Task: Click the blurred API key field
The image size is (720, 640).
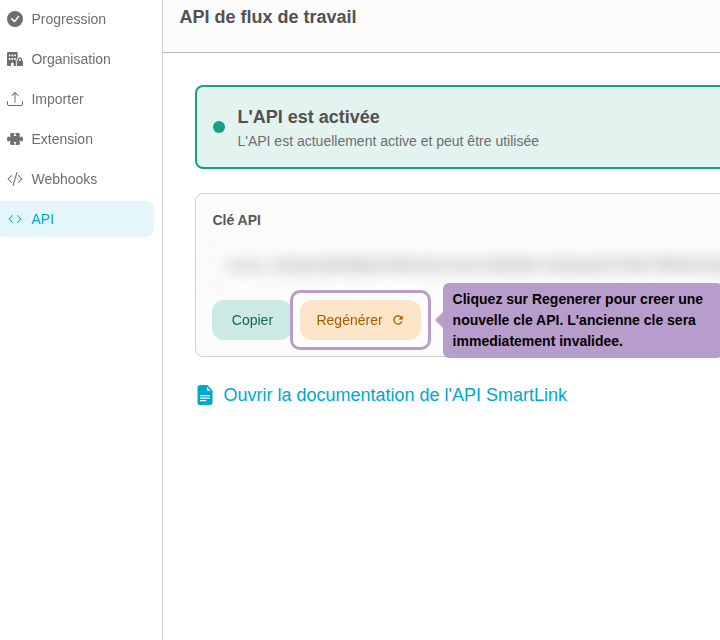Action: [x=470, y=265]
